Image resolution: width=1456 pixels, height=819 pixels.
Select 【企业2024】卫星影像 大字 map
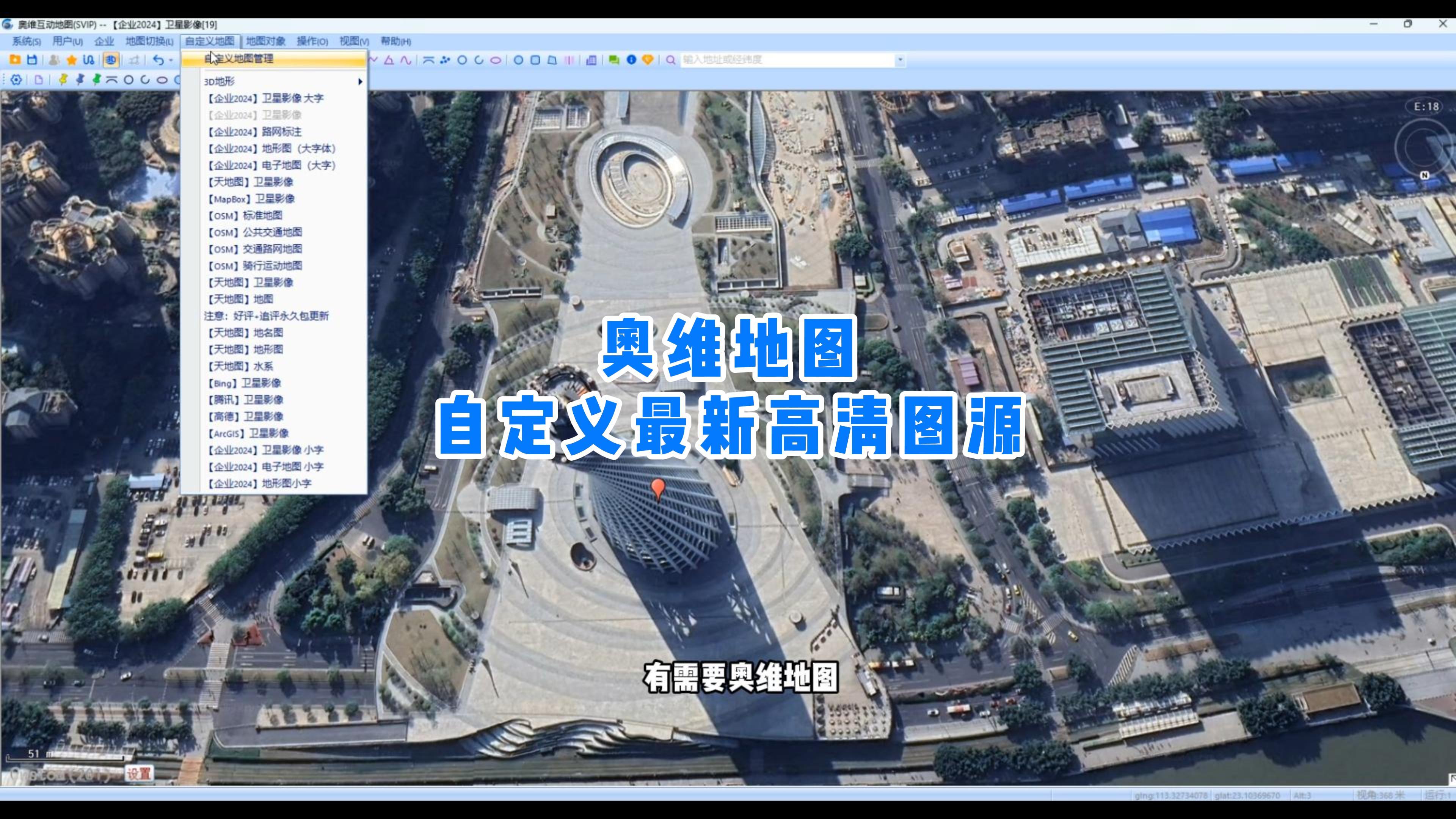[273, 98]
